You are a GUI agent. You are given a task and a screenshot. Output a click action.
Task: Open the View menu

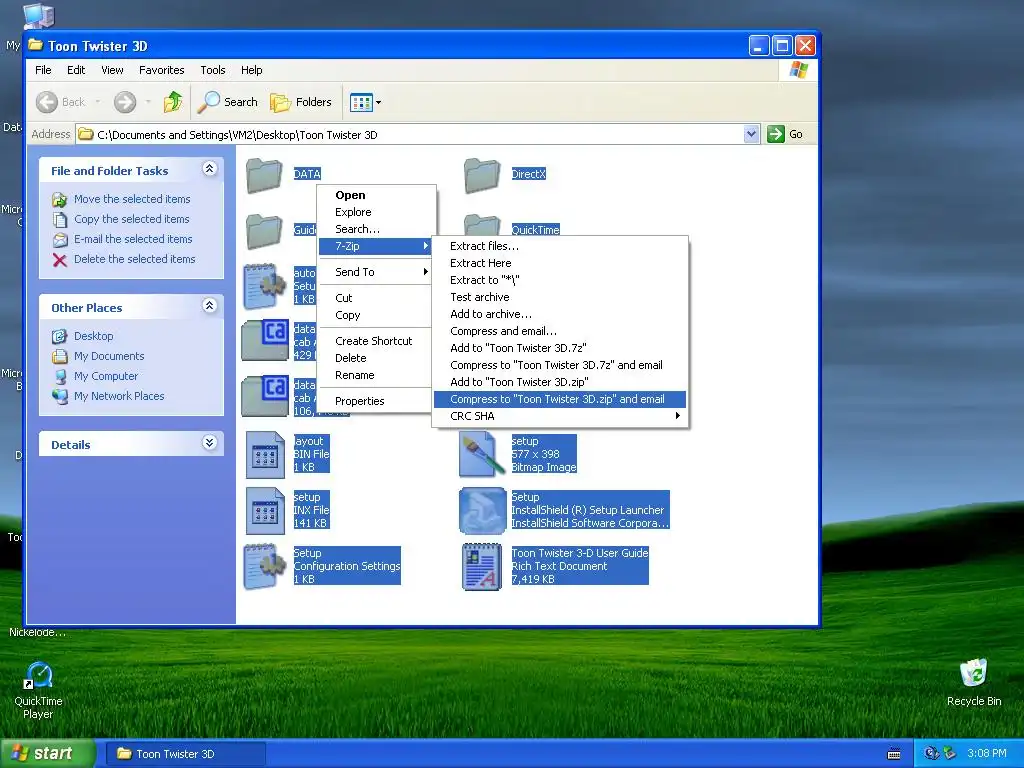pos(112,70)
